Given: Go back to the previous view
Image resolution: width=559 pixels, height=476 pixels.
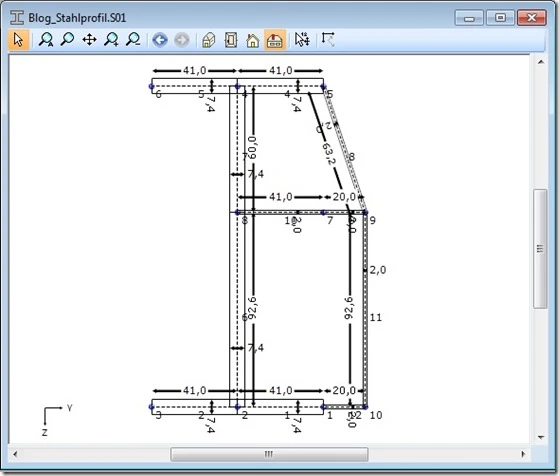Looking at the screenshot, I should tap(160, 40).
